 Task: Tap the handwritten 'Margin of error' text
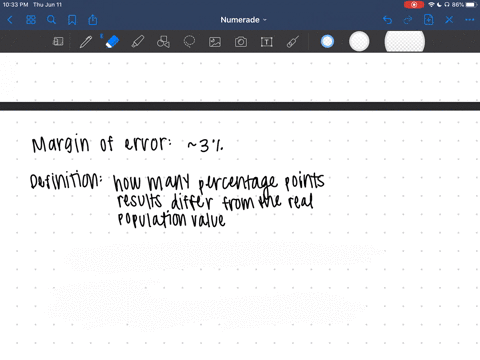point(102,144)
